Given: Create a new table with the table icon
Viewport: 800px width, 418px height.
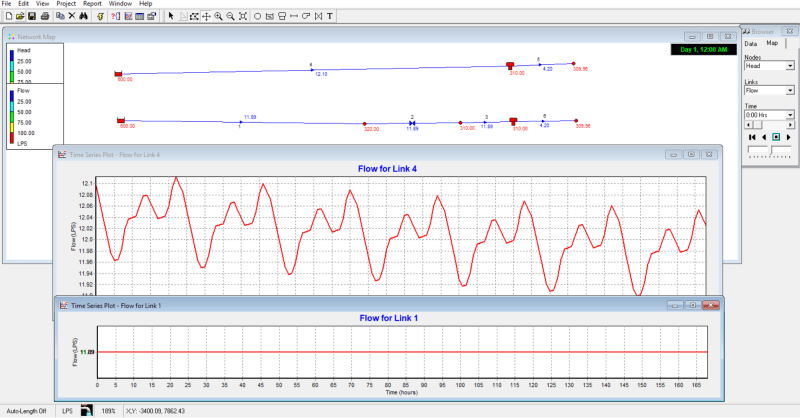Looking at the screenshot, I should (140, 16).
